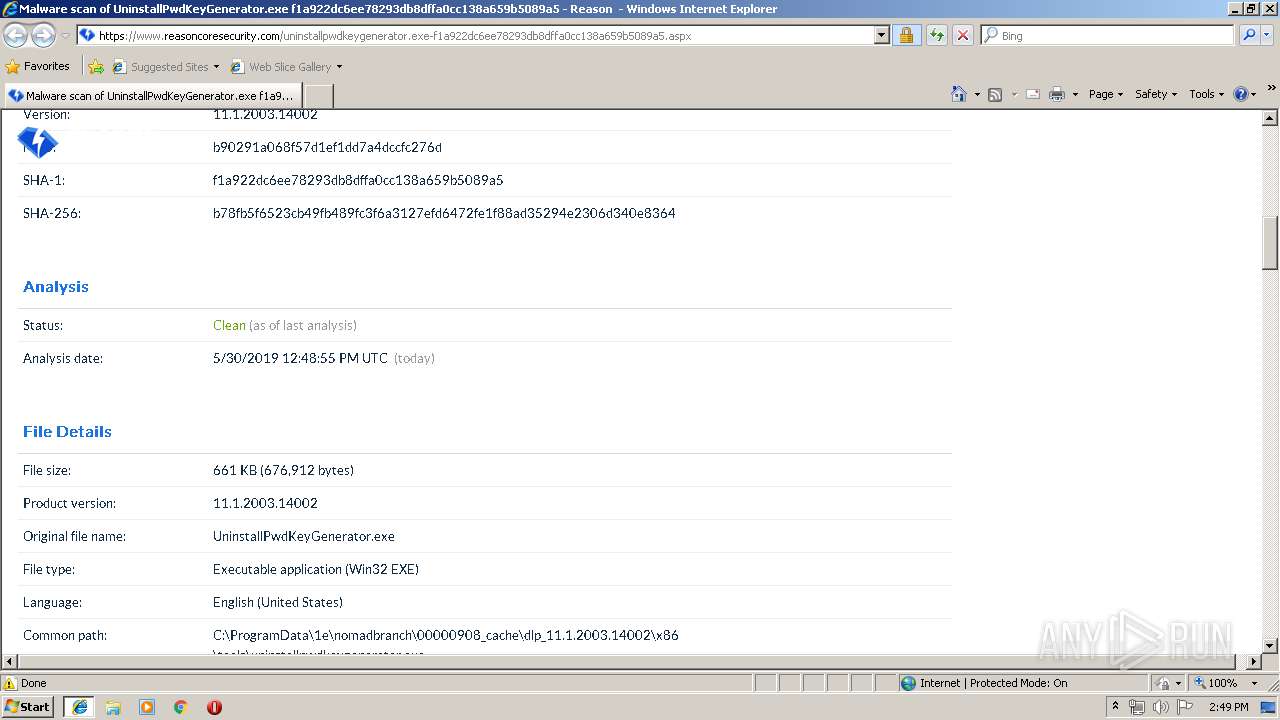Click the browser Back button

click(15, 35)
